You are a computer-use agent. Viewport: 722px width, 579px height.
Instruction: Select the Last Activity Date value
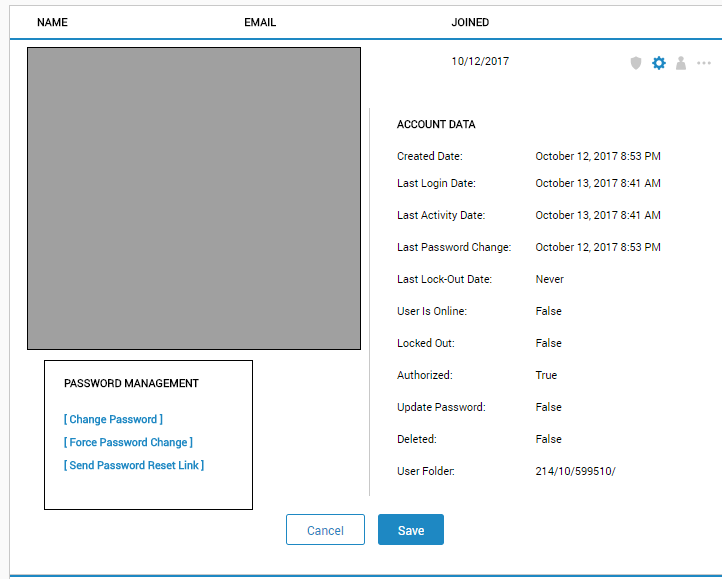[598, 215]
